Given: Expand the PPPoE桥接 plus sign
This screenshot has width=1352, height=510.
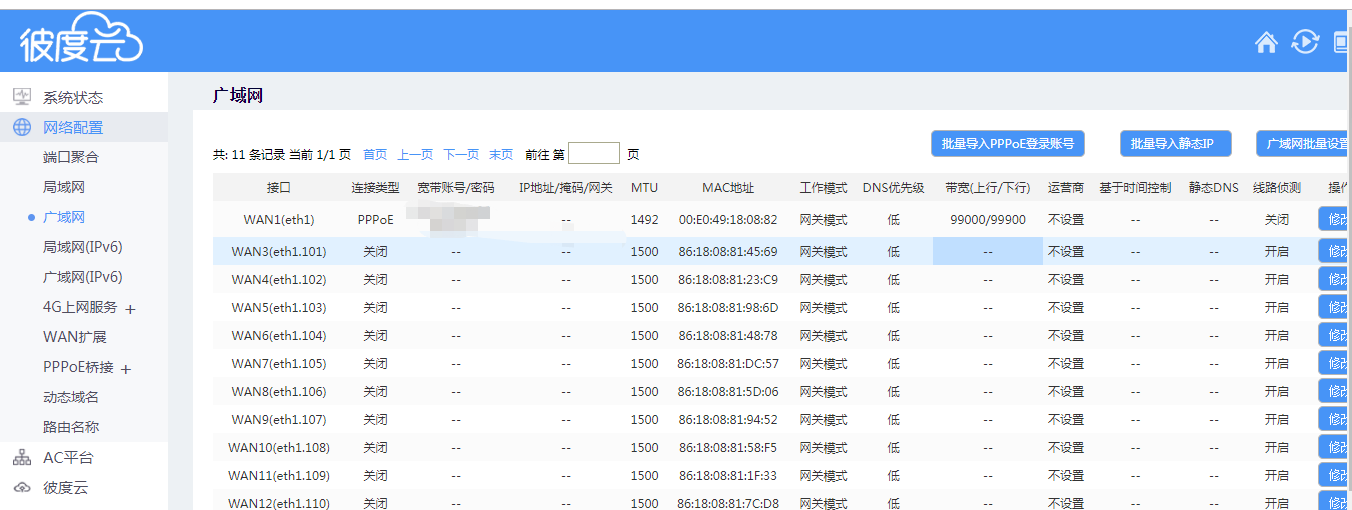Looking at the screenshot, I should click(126, 369).
